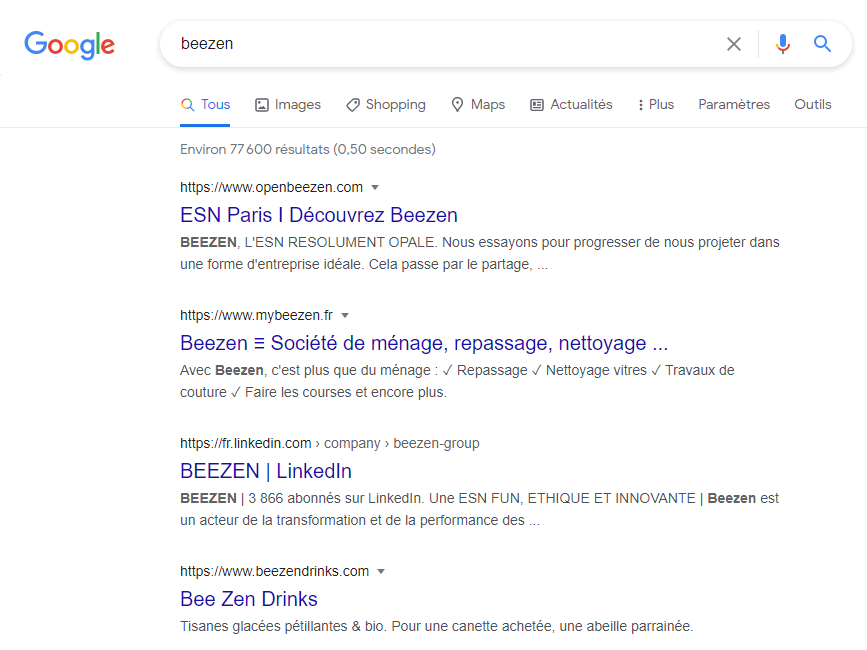The image size is (867, 650).
Task: Clear the search box with the X icon
Action: [734, 44]
